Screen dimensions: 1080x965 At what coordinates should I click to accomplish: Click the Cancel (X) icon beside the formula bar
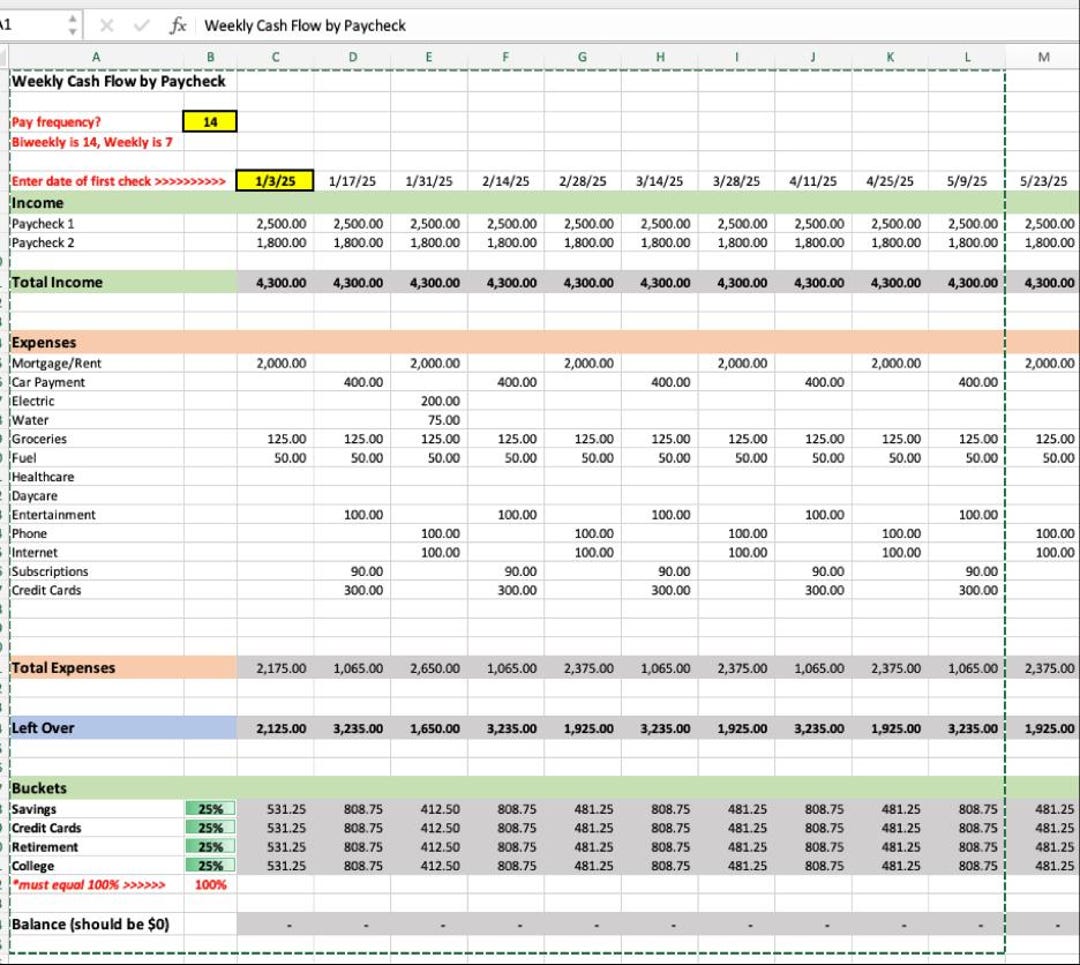[106, 25]
